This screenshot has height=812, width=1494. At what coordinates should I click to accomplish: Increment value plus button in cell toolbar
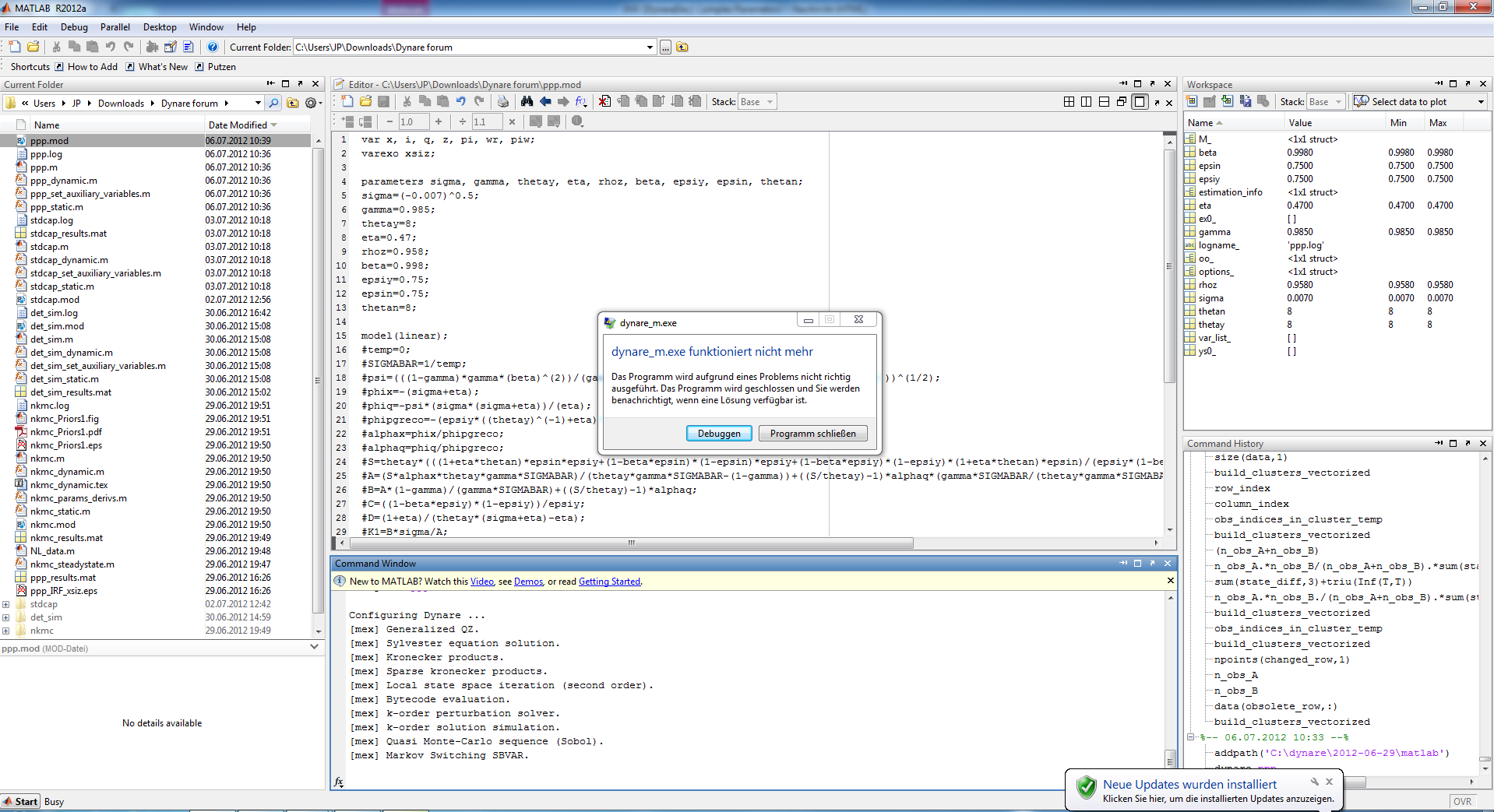pos(439,121)
